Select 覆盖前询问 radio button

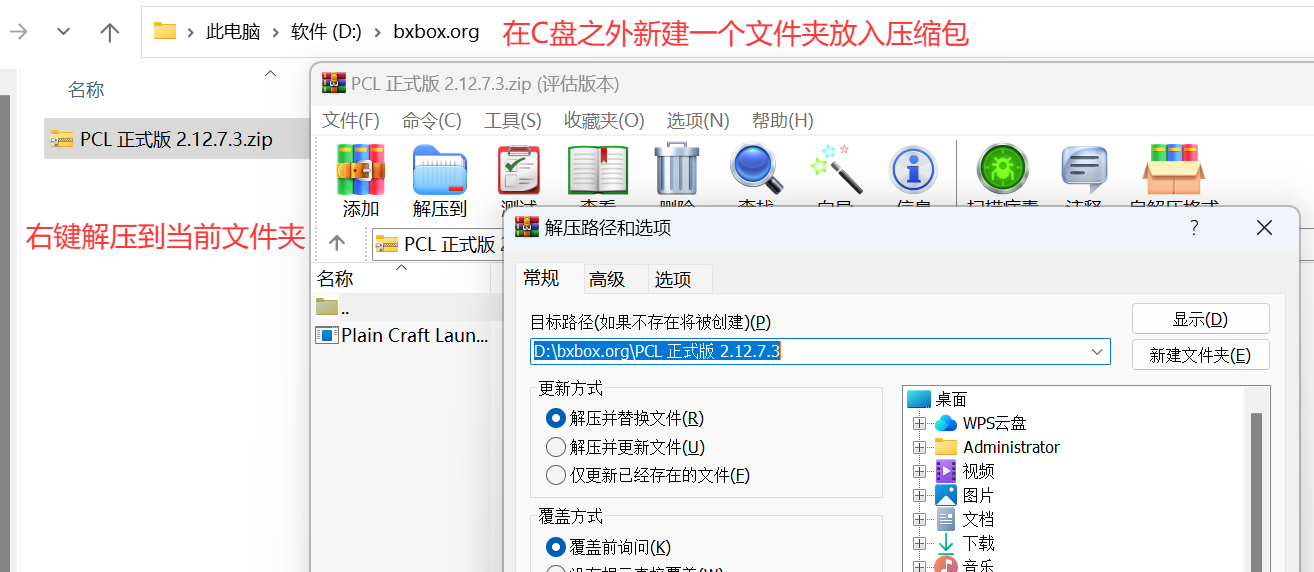point(555,547)
